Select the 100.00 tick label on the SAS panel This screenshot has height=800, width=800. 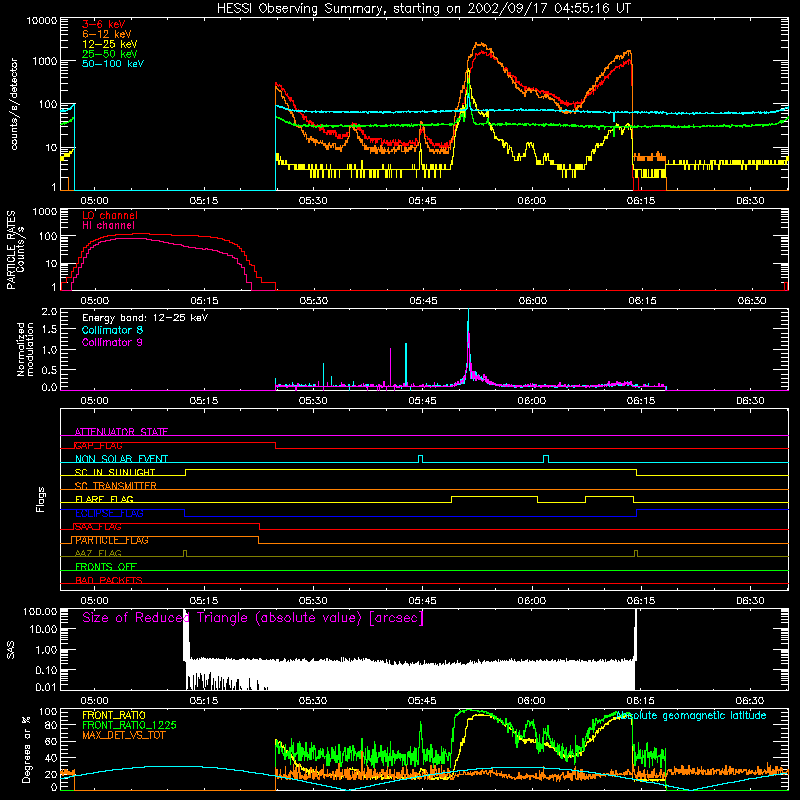40,611
